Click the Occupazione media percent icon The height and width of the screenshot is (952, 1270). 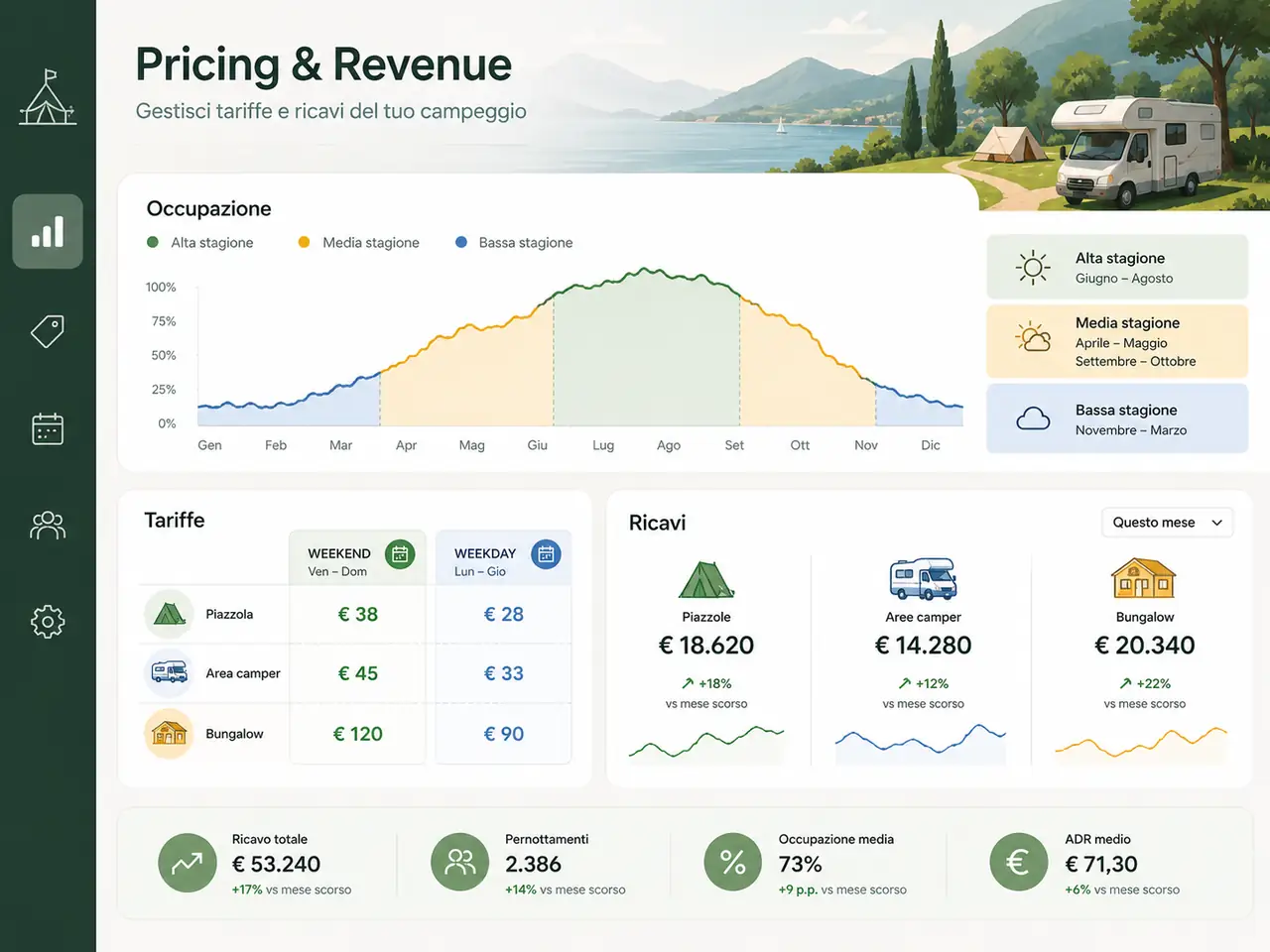(x=733, y=863)
